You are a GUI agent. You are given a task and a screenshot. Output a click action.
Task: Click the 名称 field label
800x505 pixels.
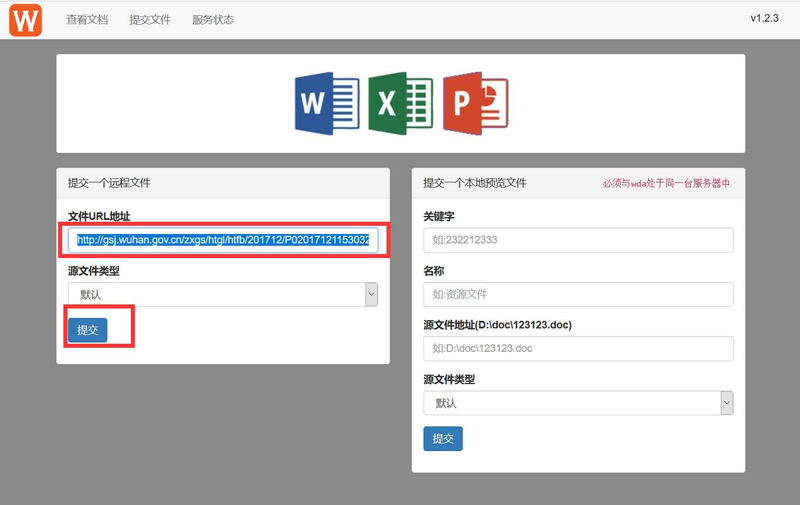coord(434,271)
